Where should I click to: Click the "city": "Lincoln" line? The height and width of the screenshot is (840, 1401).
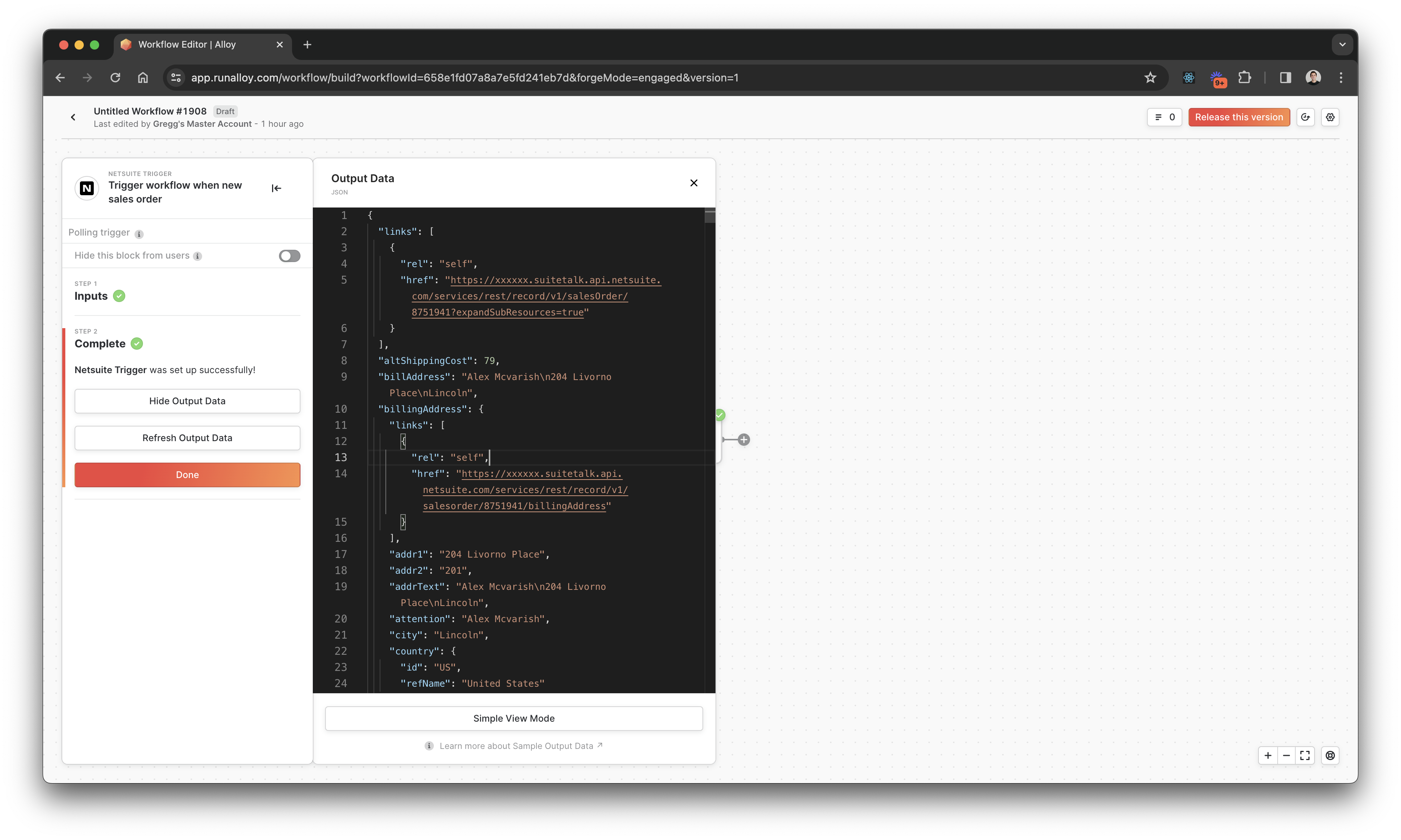point(439,635)
